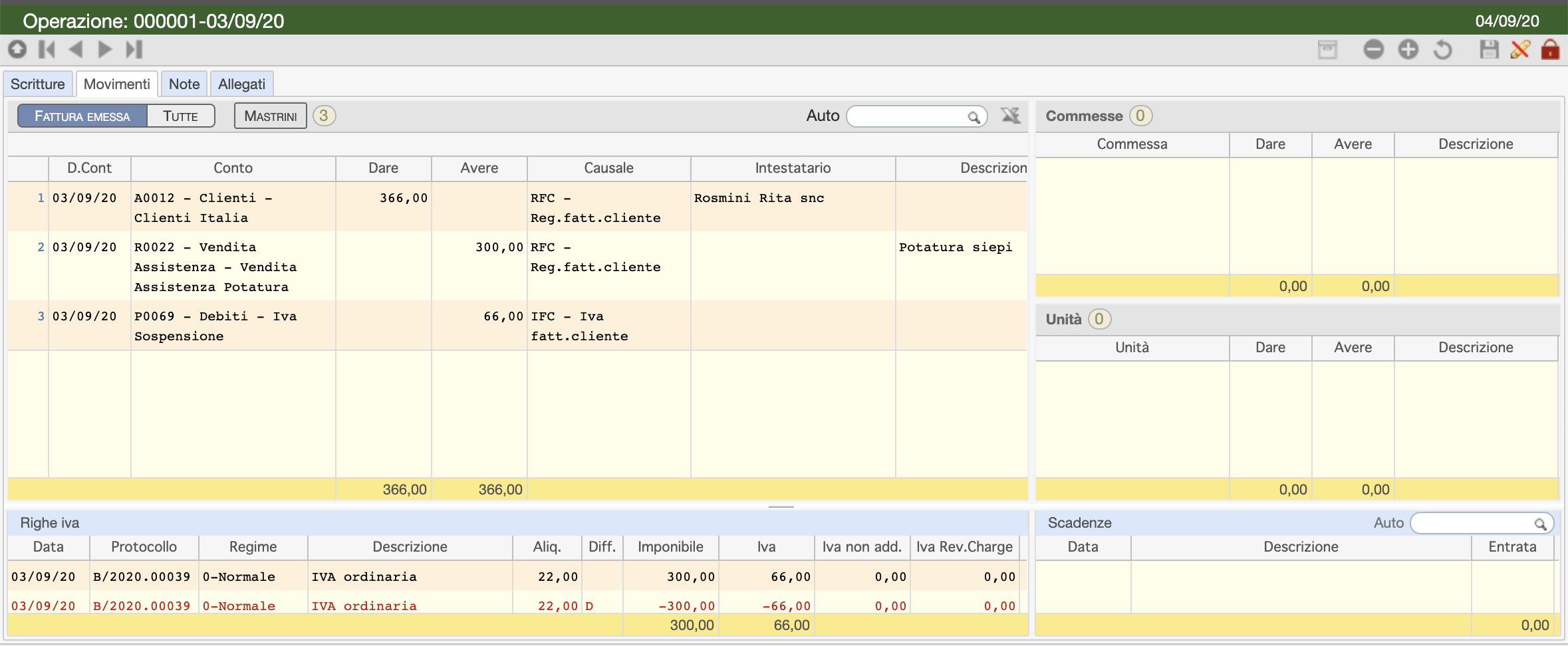Click the Mastrini count badge 3
This screenshot has height=646, width=1568.
point(324,116)
